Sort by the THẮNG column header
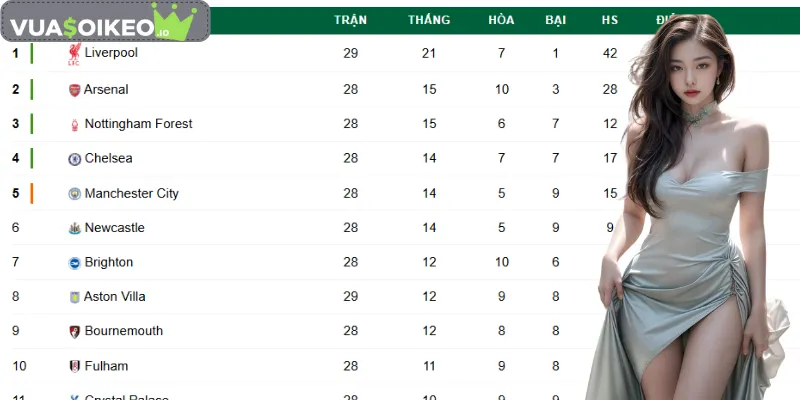800x400 pixels. click(429, 20)
